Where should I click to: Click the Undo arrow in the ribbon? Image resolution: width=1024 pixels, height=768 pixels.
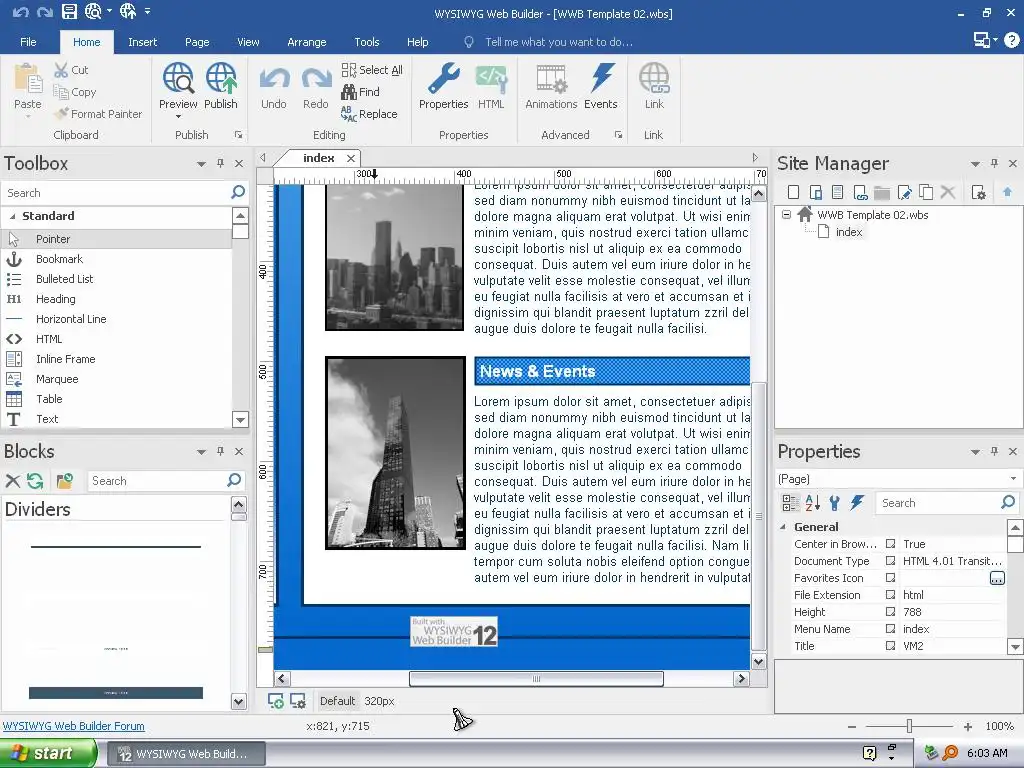tap(274, 79)
